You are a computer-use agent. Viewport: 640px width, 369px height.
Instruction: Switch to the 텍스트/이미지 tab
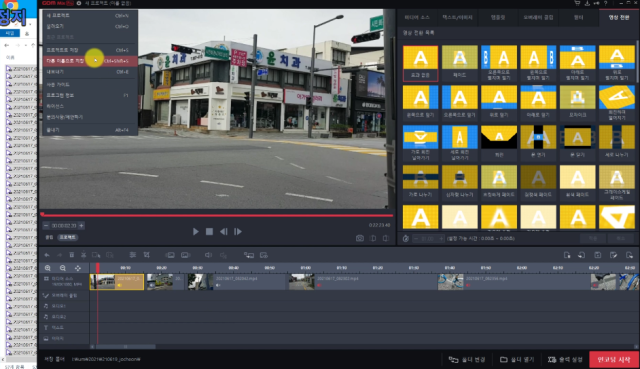tap(458, 18)
